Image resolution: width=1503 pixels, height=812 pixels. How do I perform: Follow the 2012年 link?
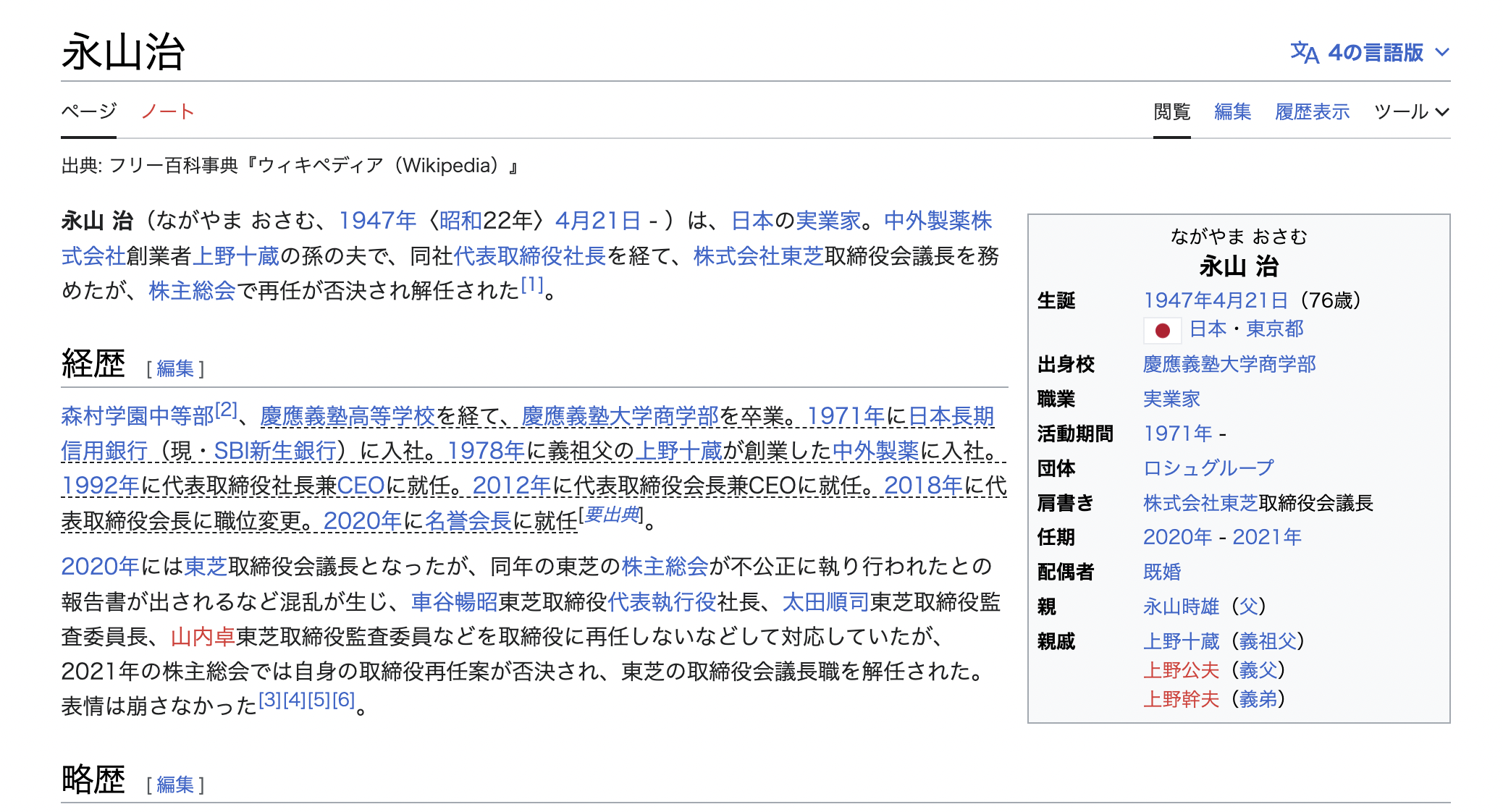tap(512, 485)
